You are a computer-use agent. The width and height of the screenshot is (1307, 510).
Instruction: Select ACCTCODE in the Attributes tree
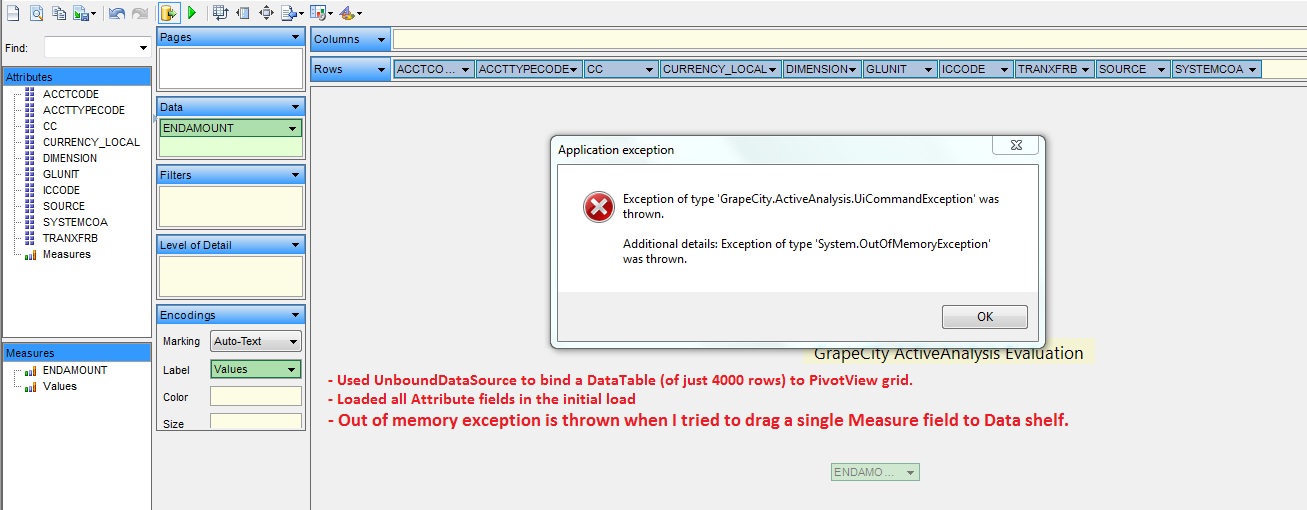pyautogui.click(x=70, y=94)
